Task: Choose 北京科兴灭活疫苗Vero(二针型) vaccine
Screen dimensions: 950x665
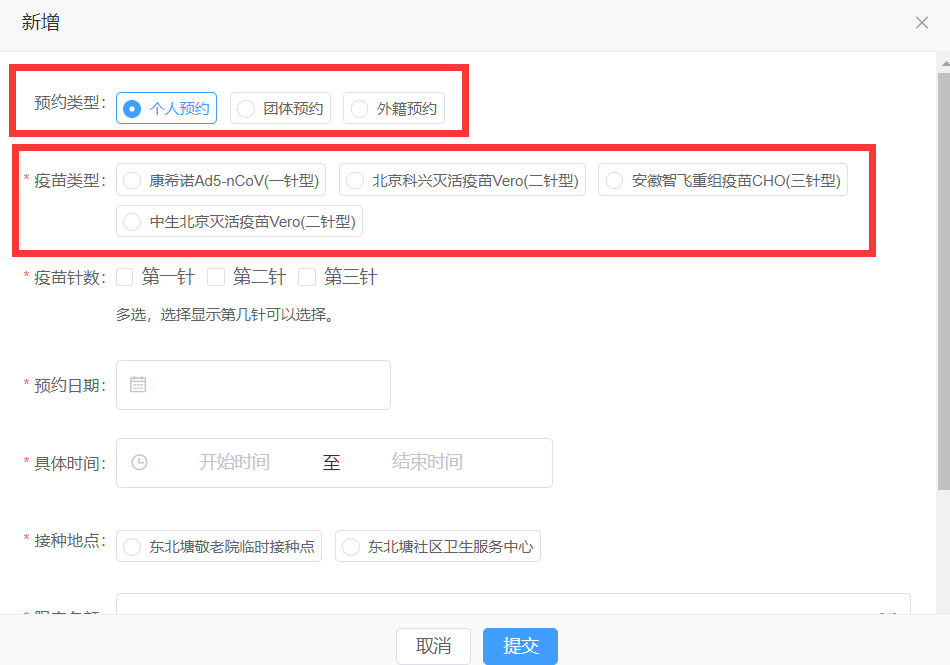Action: [x=462, y=180]
